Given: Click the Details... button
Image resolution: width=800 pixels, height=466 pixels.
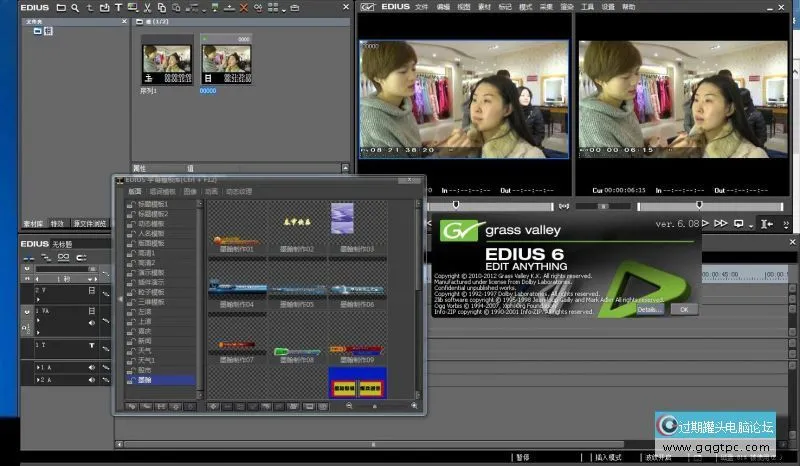Looking at the screenshot, I should tap(648, 309).
